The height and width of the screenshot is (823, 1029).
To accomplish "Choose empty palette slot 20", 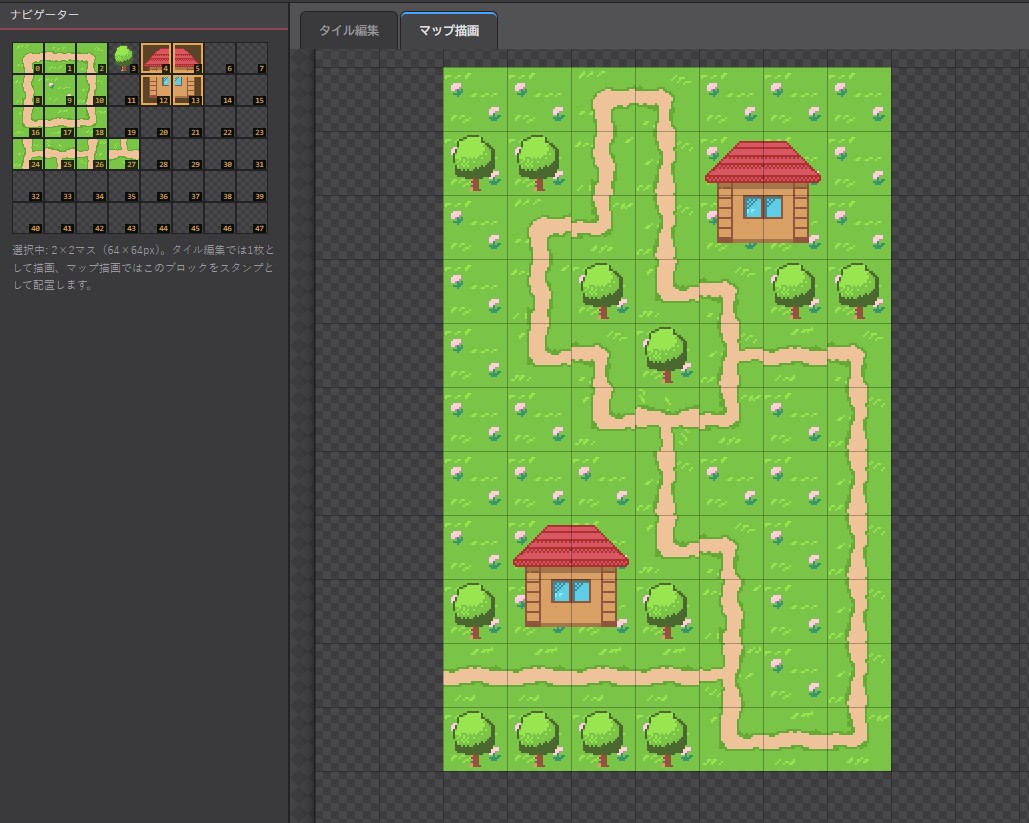I will pos(156,122).
